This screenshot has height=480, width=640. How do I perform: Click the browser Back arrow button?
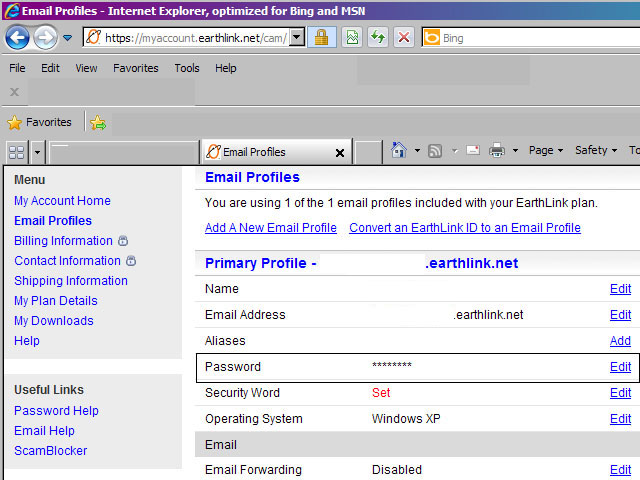(x=17, y=38)
